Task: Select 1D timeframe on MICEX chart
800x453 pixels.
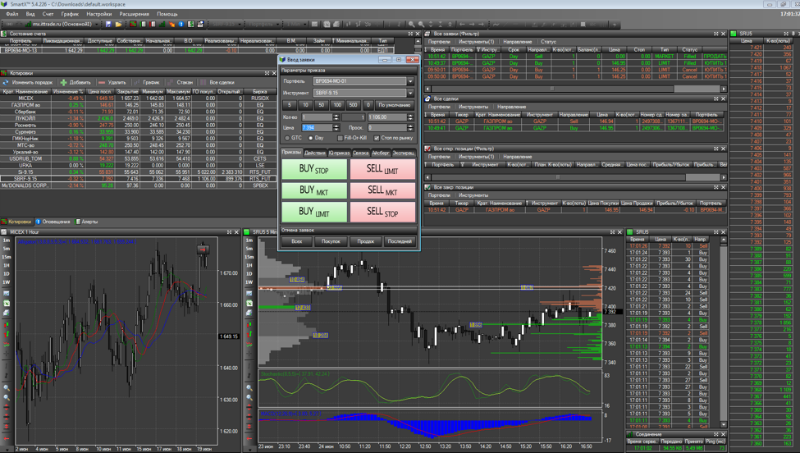Action: [6, 273]
